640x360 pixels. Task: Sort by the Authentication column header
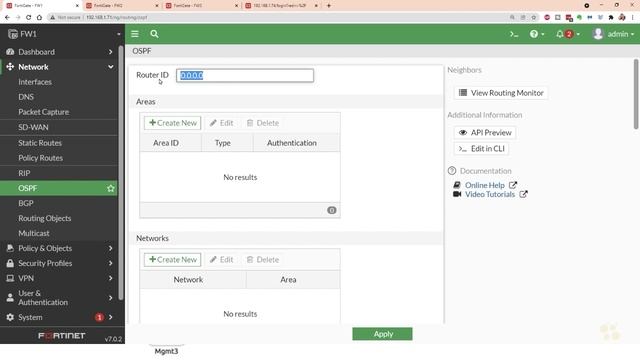coord(291,143)
